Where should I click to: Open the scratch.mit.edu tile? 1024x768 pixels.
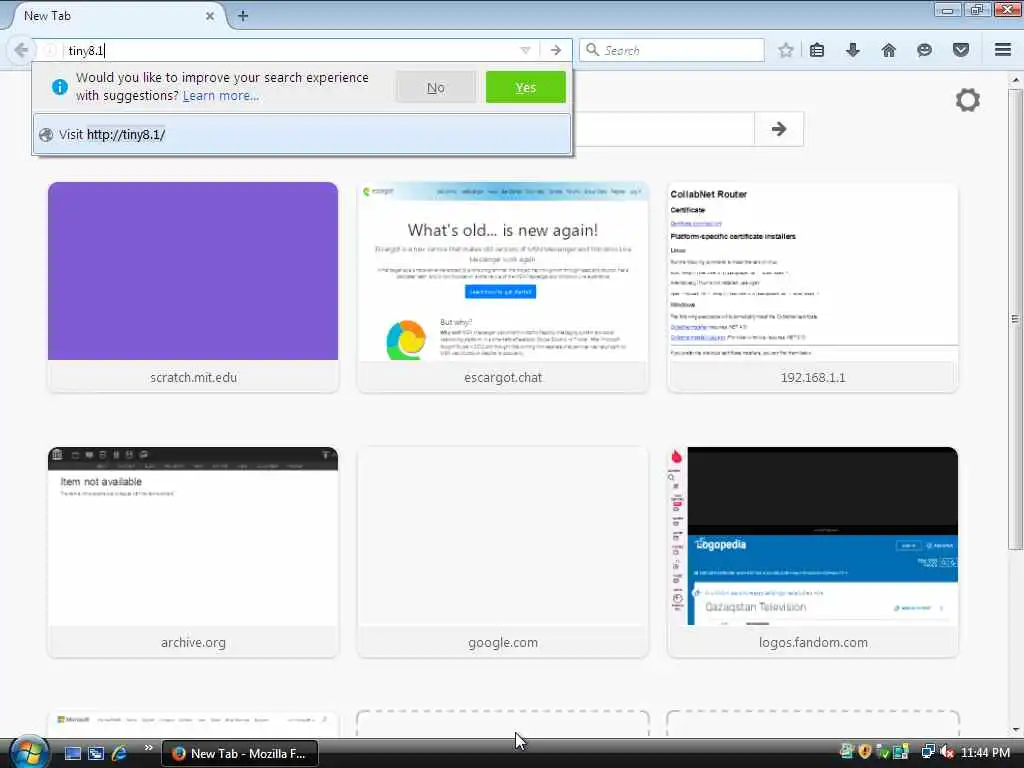[193, 287]
